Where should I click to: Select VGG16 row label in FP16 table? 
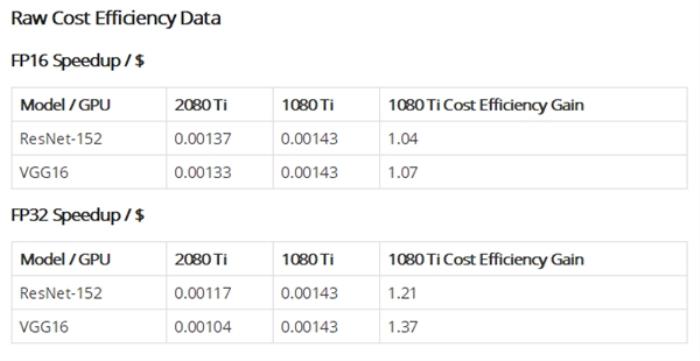[x=44, y=172]
